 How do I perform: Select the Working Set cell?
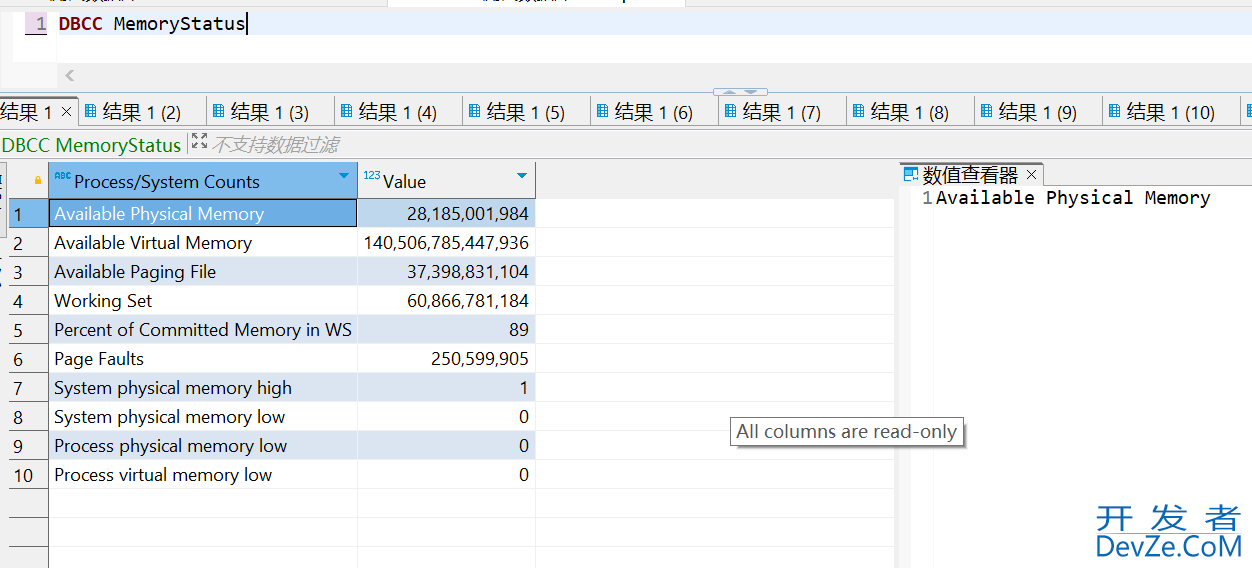[x=203, y=300]
